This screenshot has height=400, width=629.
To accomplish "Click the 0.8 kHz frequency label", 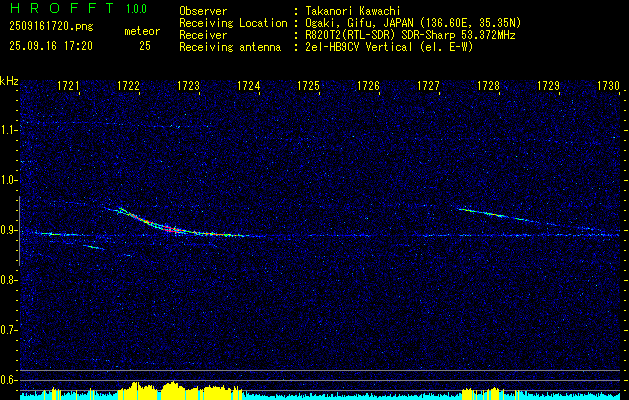I will point(9,280).
